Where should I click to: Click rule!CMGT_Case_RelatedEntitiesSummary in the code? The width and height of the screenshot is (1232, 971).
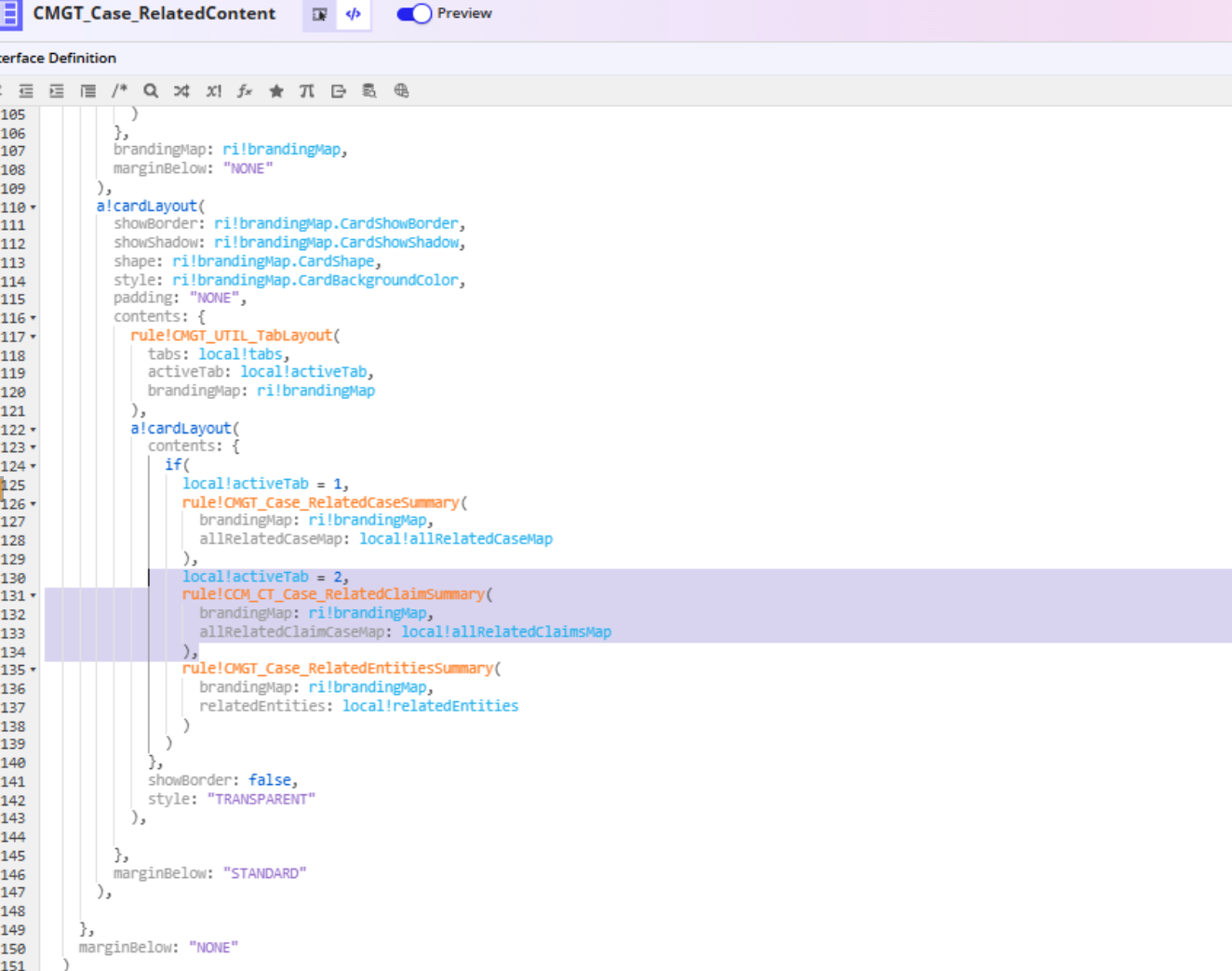(x=338, y=669)
